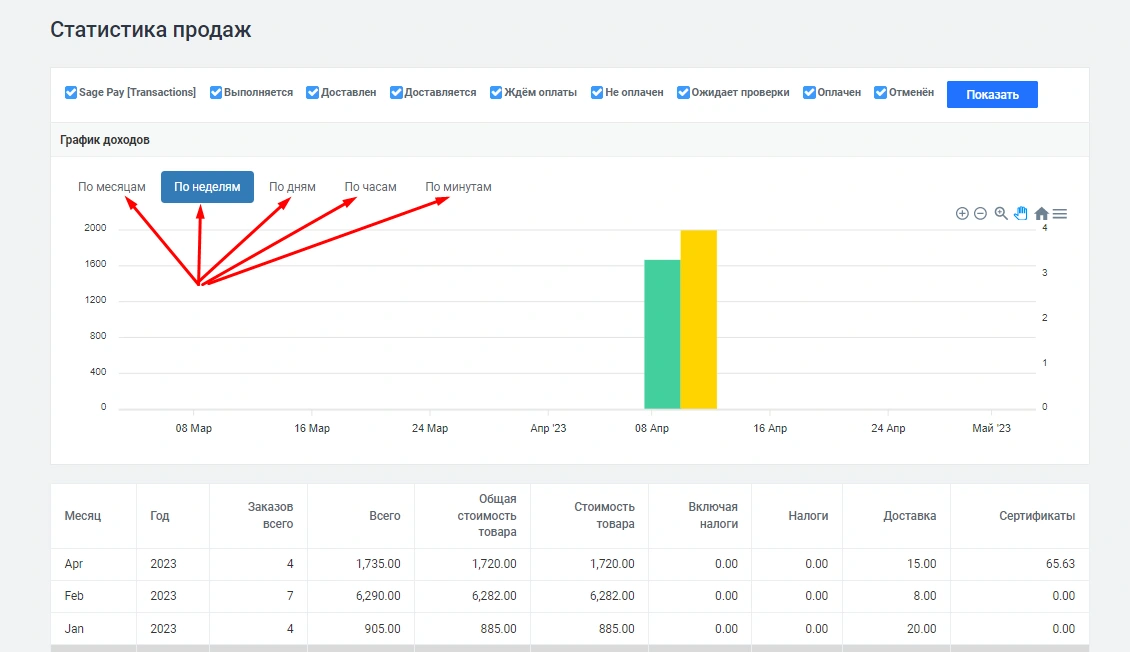Toggle the Оплачен status checkbox
The width and height of the screenshot is (1130, 652).
point(810,93)
